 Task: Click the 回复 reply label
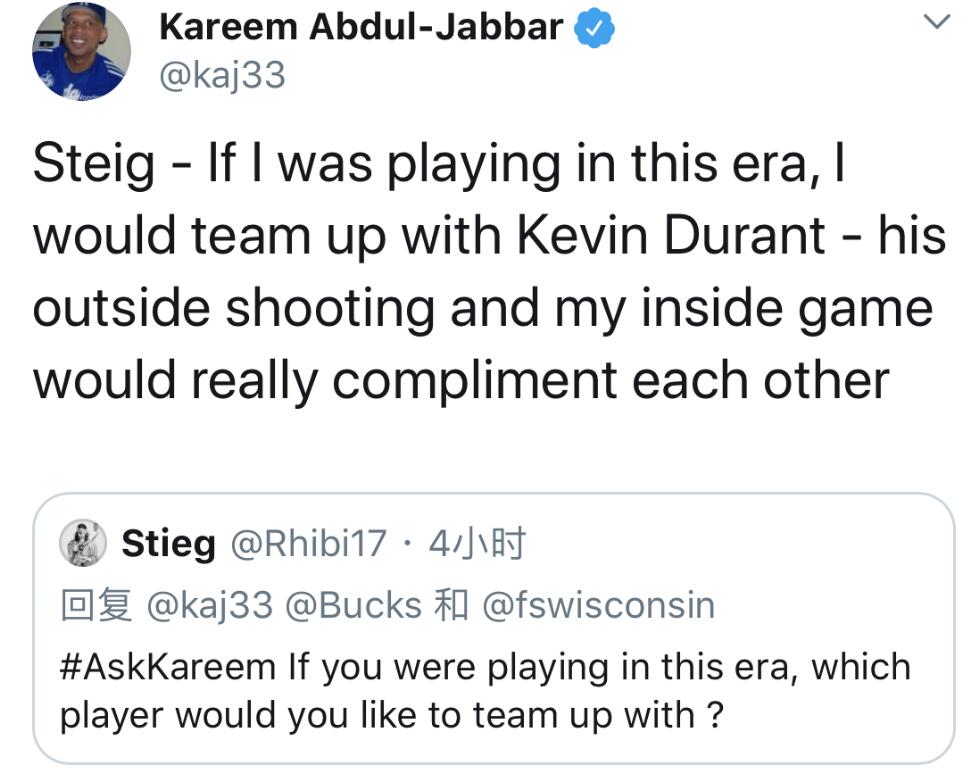click(96, 606)
